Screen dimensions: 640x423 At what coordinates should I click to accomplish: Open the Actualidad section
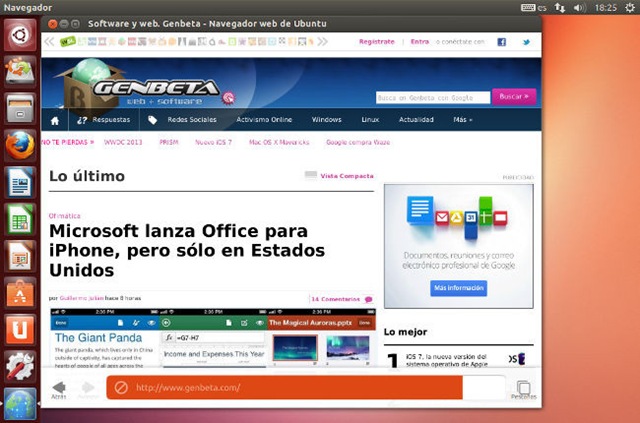(x=416, y=120)
